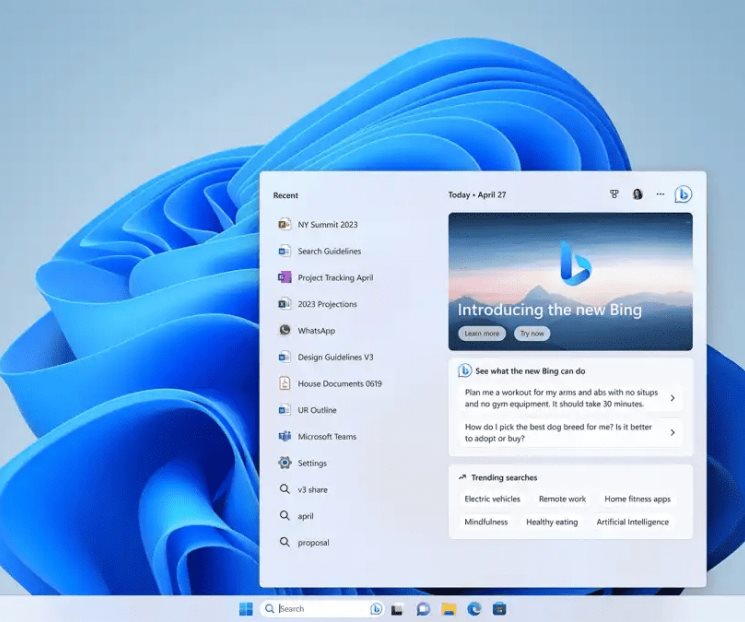Launch Microsoft Edge from the taskbar
This screenshot has height=622, width=745.
pos(474,609)
